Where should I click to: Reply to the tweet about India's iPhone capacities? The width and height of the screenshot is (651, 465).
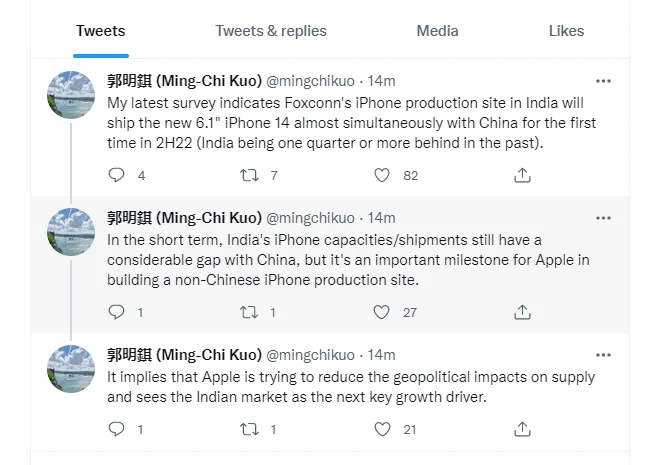(116, 312)
